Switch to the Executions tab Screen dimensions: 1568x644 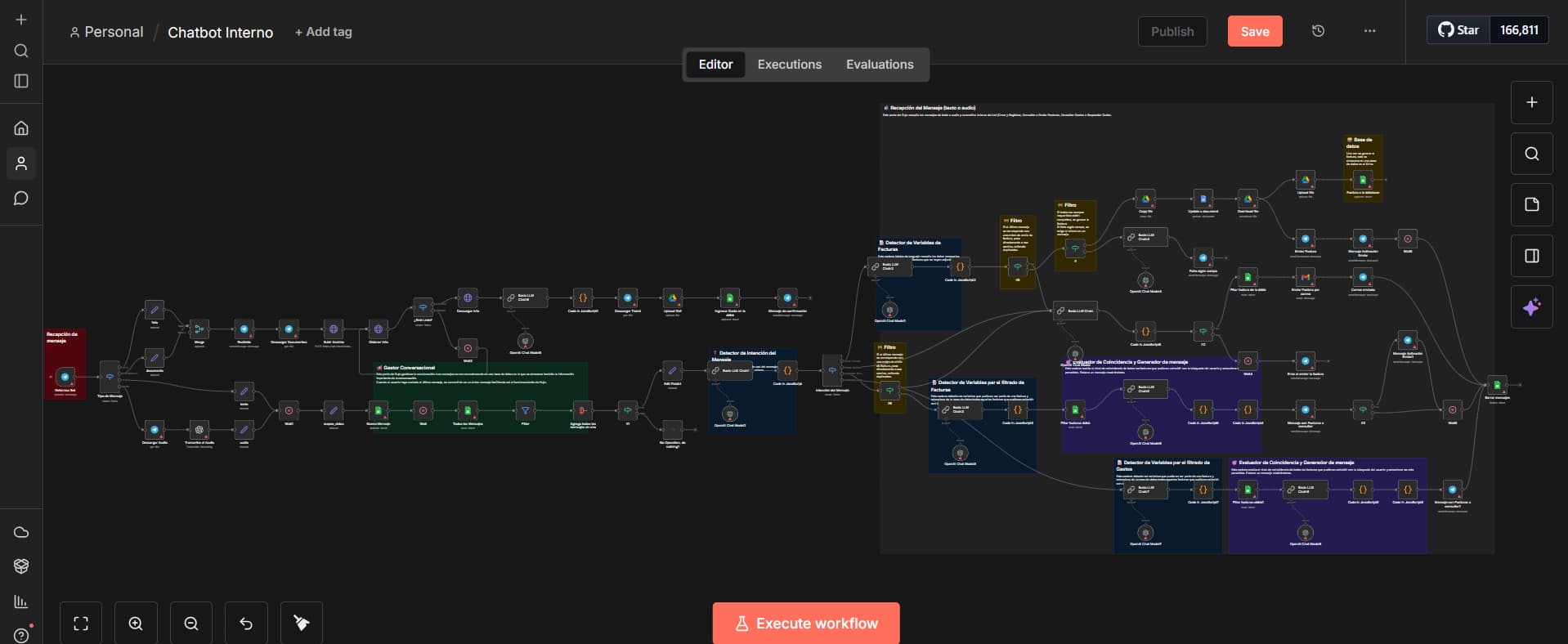coord(789,65)
